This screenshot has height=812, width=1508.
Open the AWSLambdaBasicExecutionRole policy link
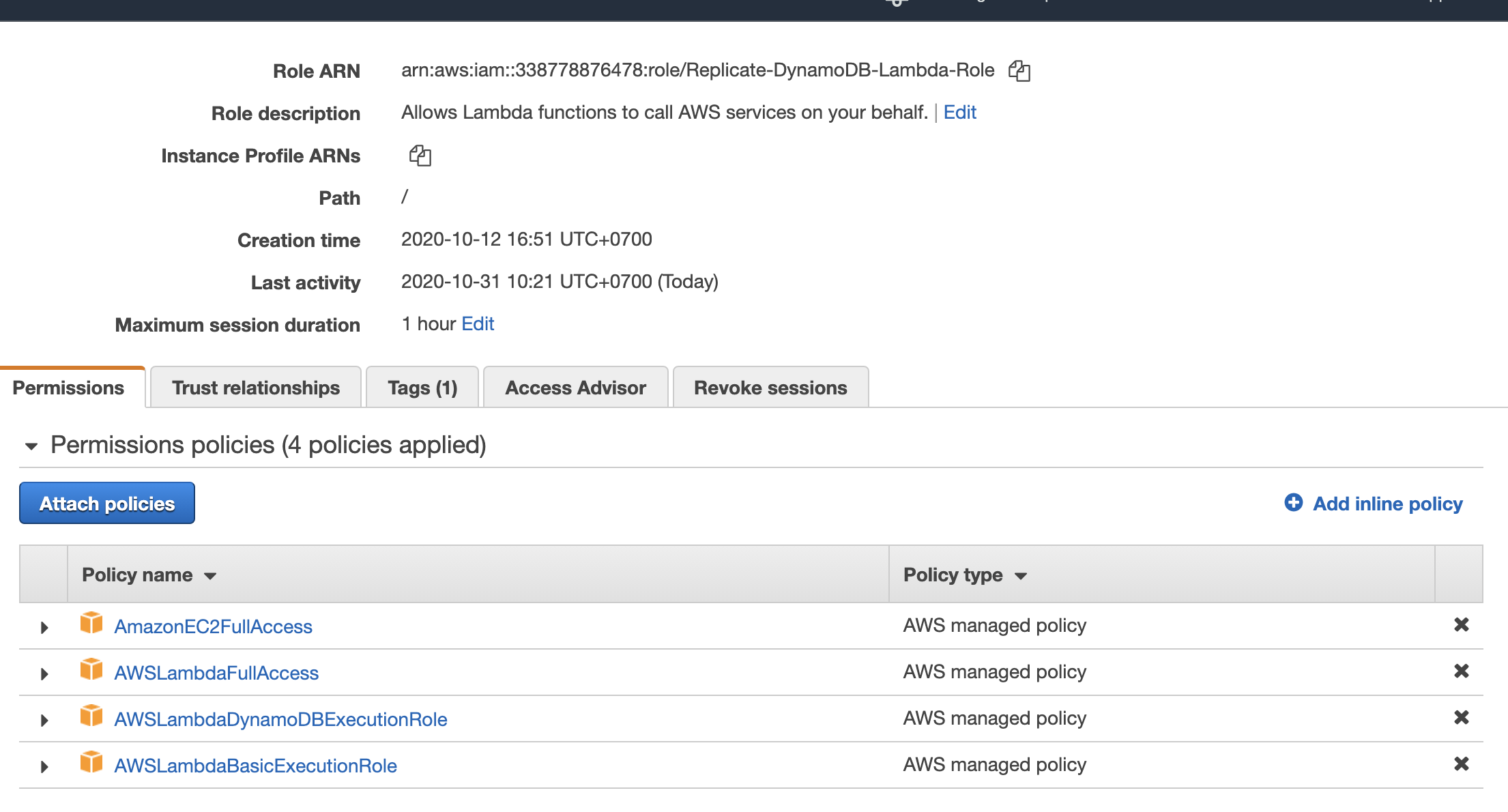[x=255, y=766]
